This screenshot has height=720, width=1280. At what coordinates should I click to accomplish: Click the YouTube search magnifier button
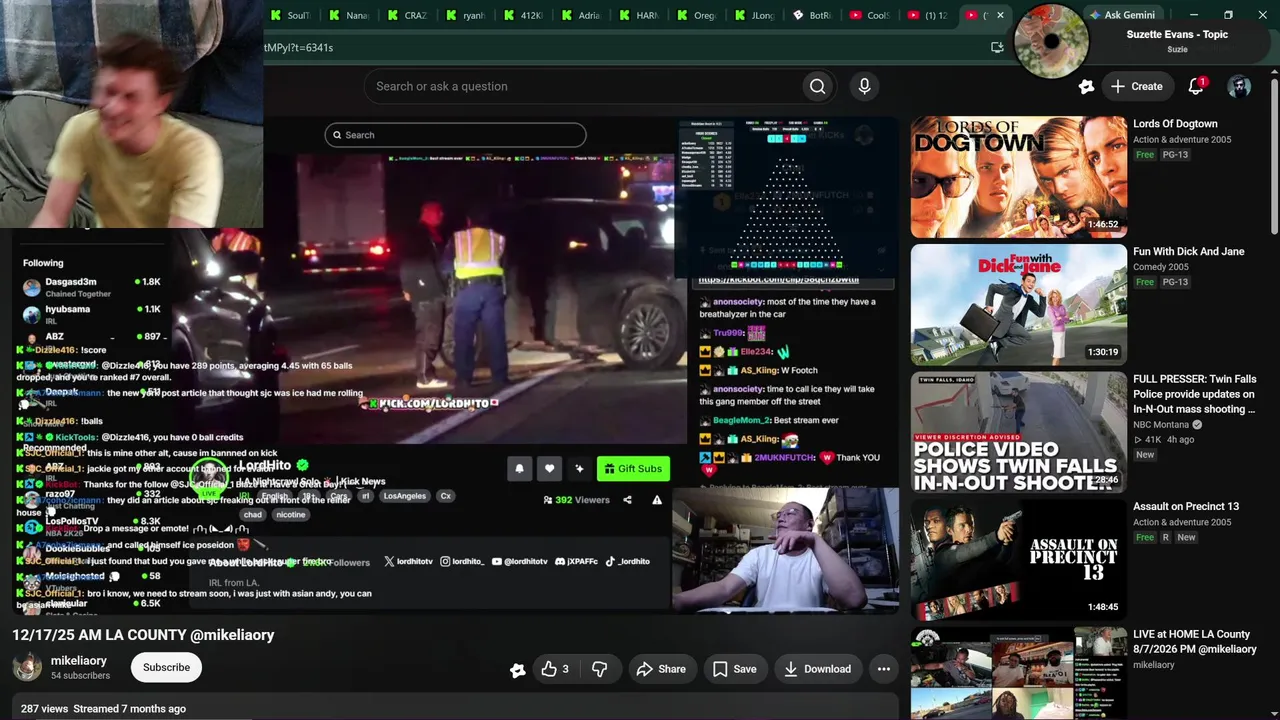[818, 86]
